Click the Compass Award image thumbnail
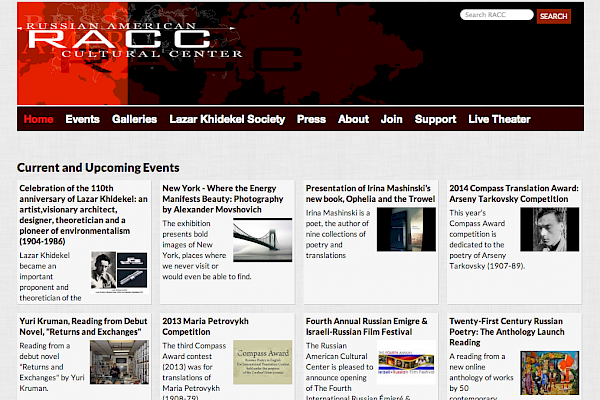 click(262, 362)
